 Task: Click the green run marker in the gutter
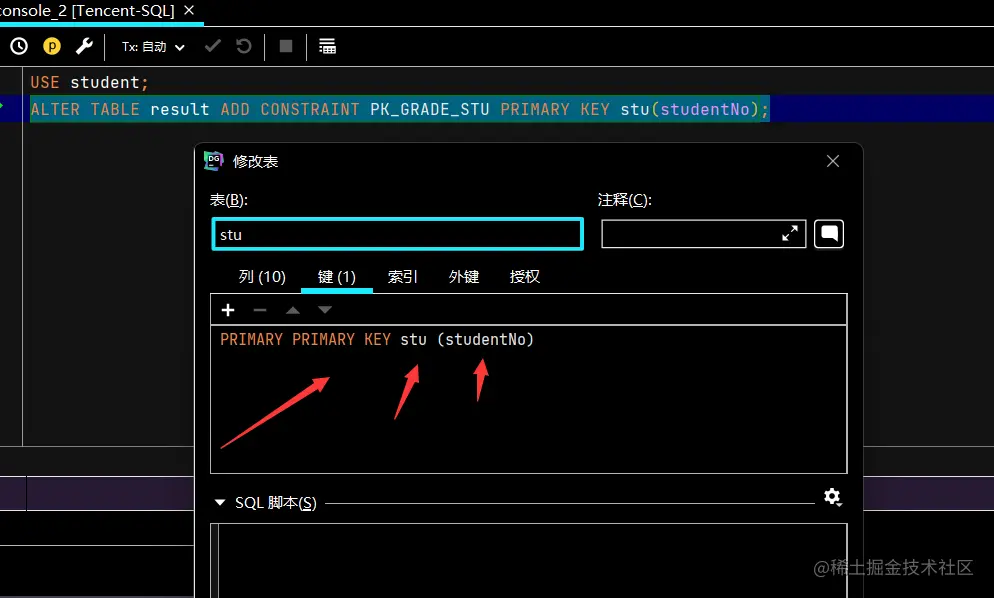pyautogui.click(x=2, y=105)
